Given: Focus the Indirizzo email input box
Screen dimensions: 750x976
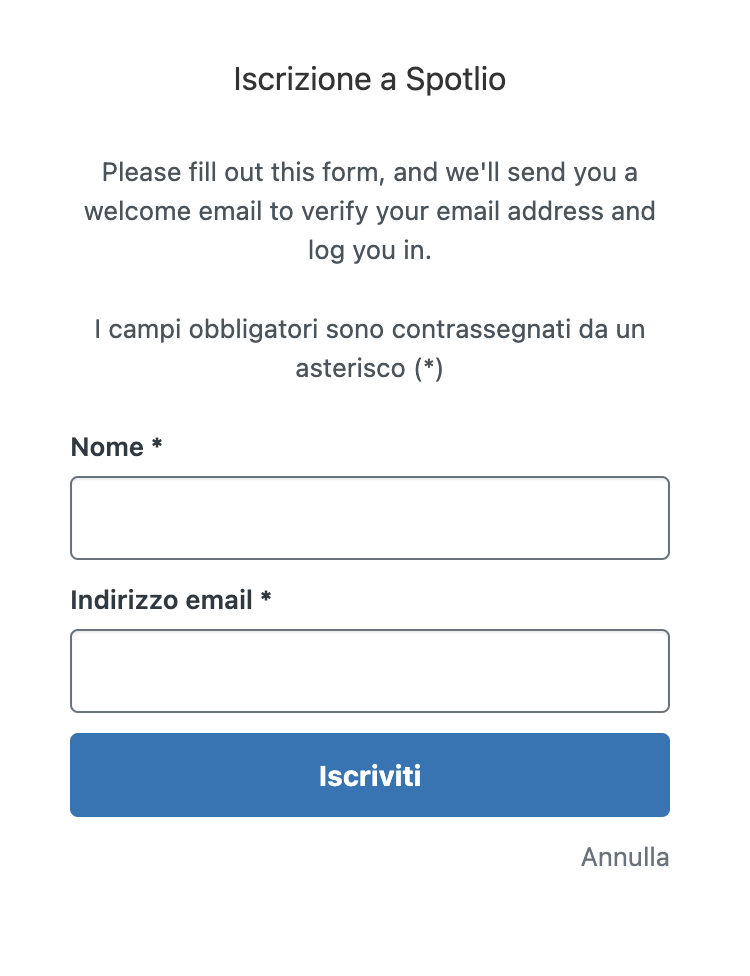Looking at the screenshot, I should (x=370, y=671).
